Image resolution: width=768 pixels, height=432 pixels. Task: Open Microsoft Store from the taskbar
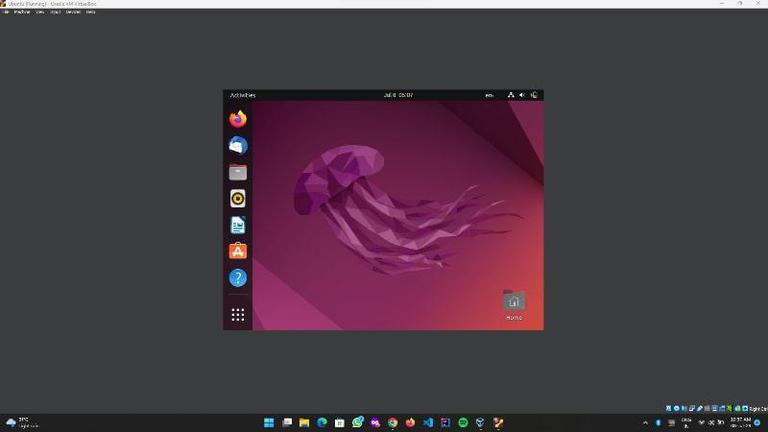(339, 422)
